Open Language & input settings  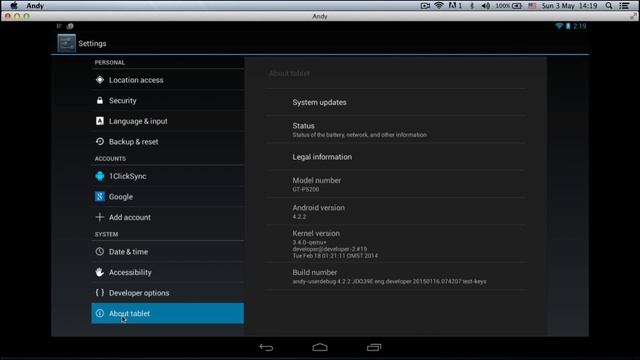click(x=167, y=121)
